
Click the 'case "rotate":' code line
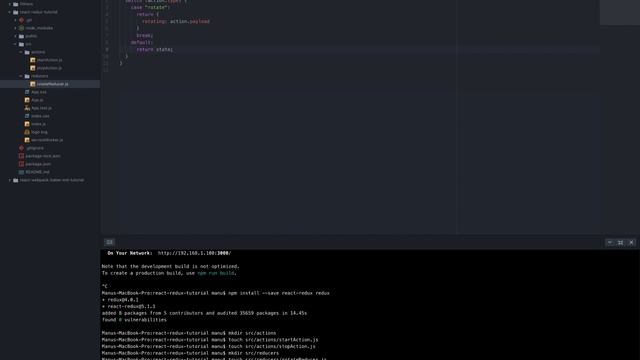(149, 7)
